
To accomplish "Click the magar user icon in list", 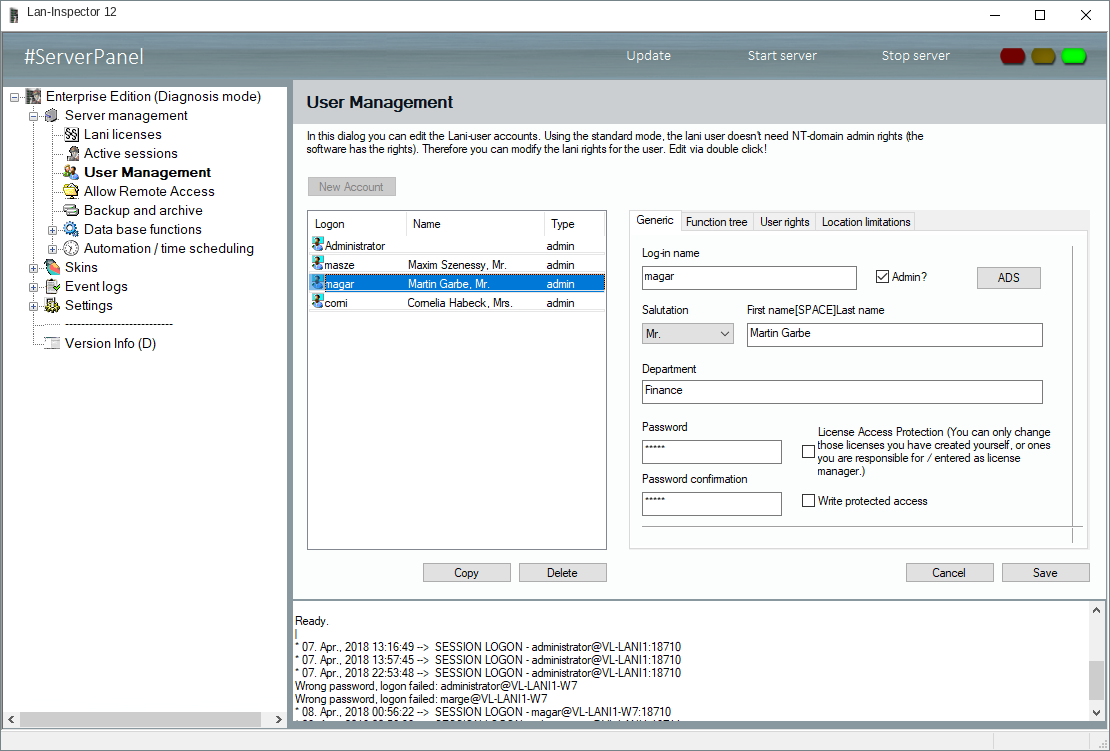I will (318, 283).
